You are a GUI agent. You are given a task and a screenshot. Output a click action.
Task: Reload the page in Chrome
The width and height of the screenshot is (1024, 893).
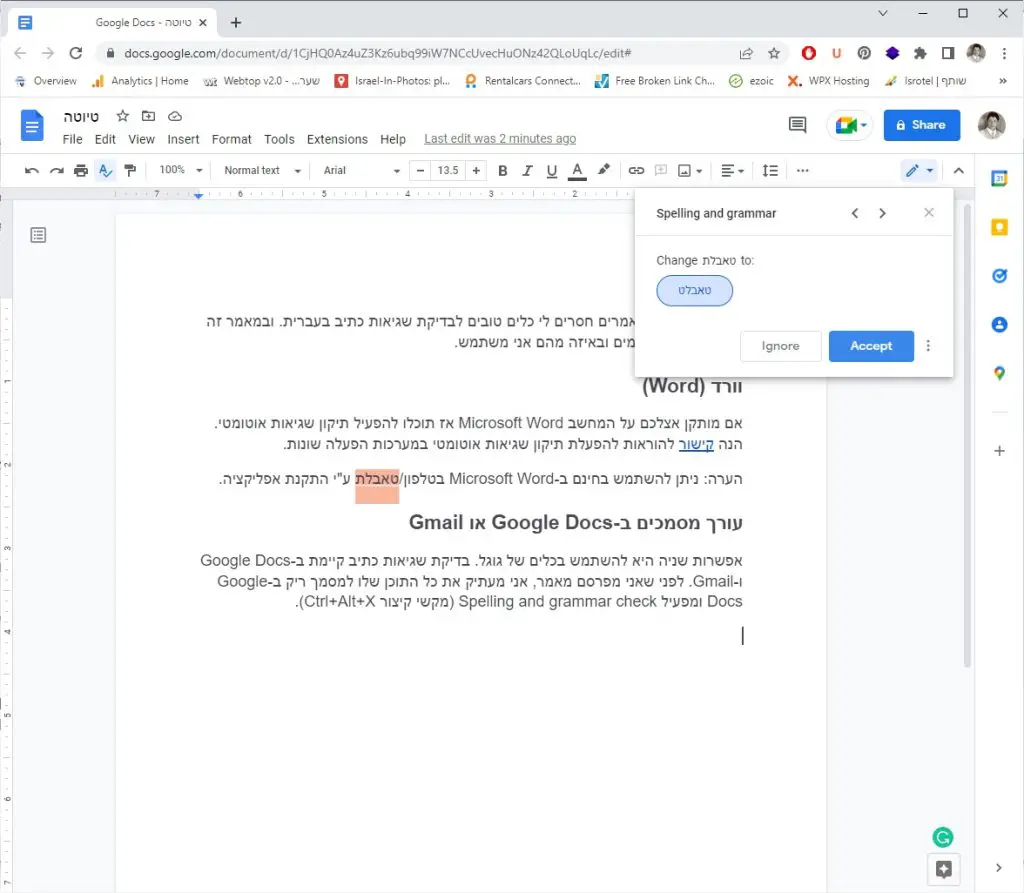coord(76,53)
